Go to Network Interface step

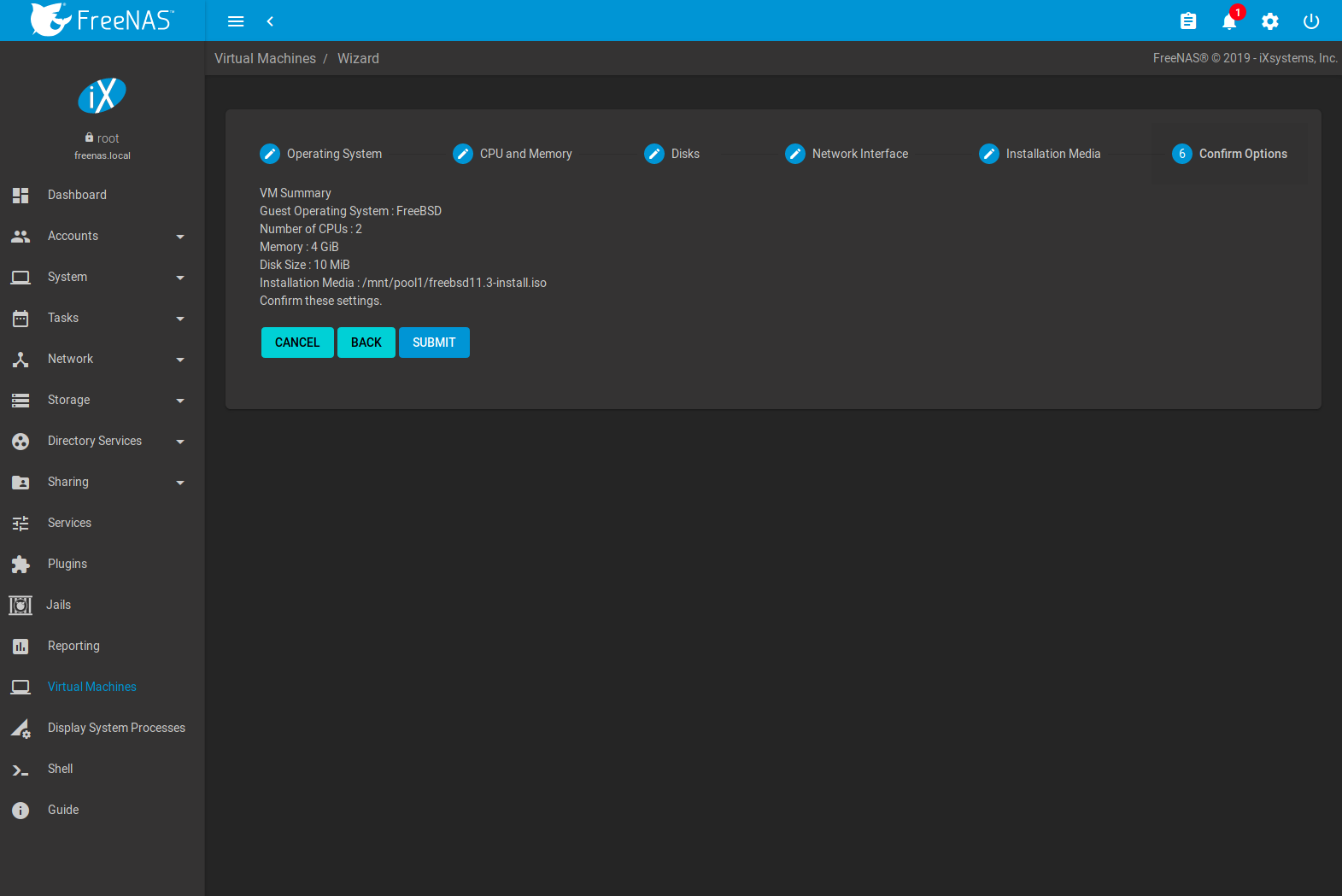847,154
